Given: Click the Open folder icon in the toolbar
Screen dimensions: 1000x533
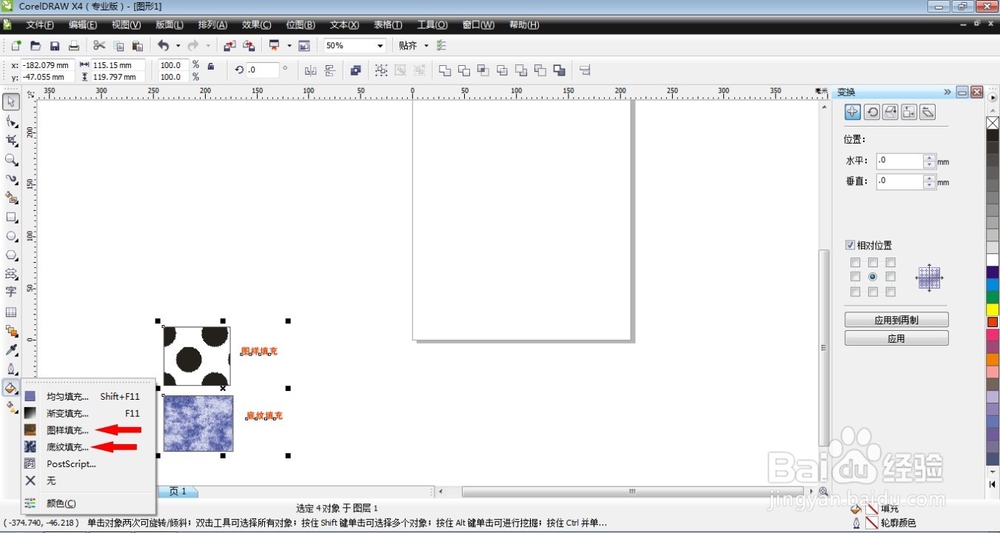Looking at the screenshot, I should coord(36,45).
